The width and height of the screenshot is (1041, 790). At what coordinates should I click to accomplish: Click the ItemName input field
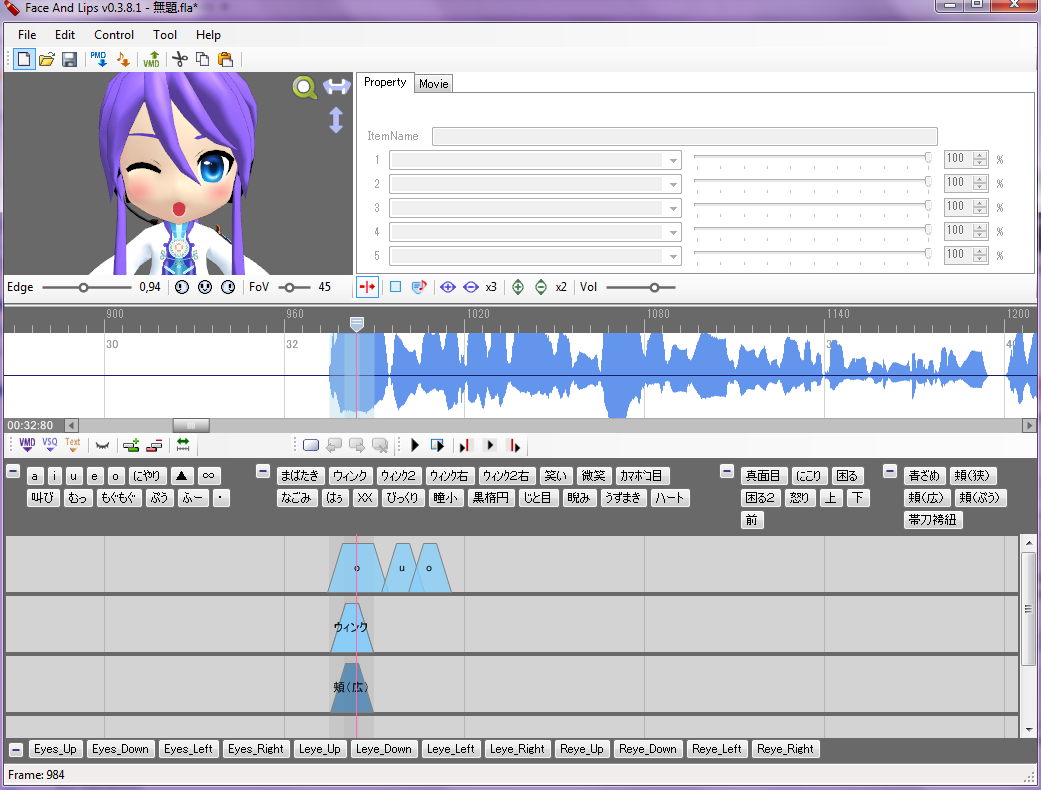(x=684, y=136)
